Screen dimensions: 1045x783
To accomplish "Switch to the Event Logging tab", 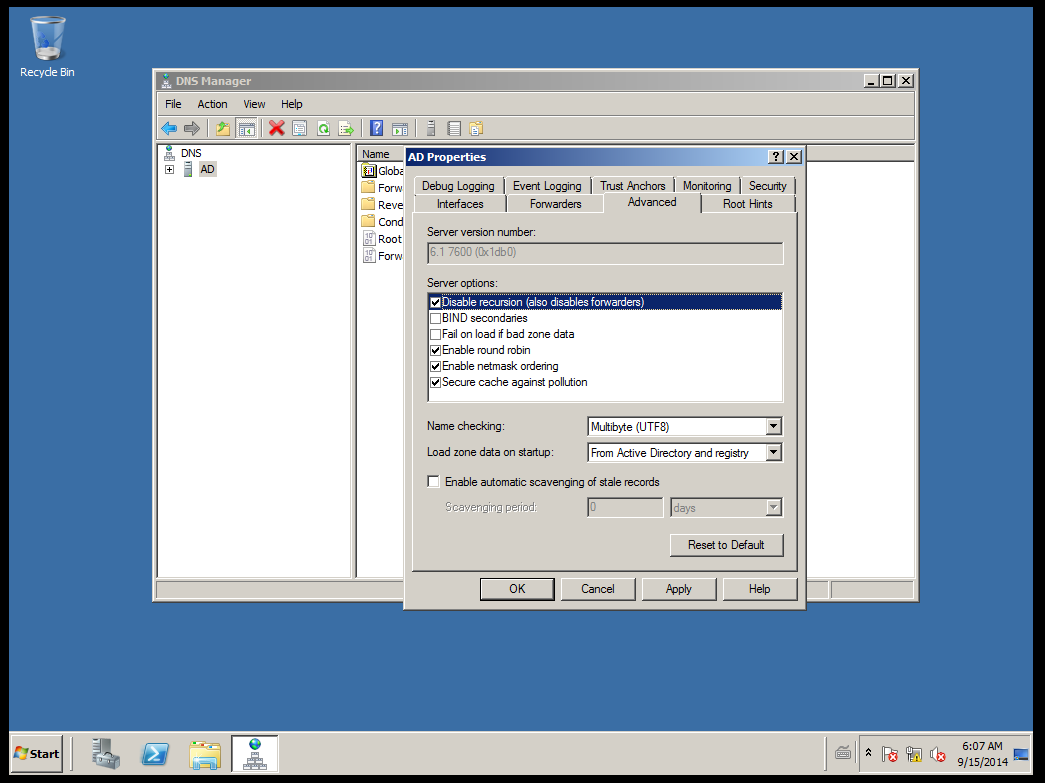I will coord(547,186).
